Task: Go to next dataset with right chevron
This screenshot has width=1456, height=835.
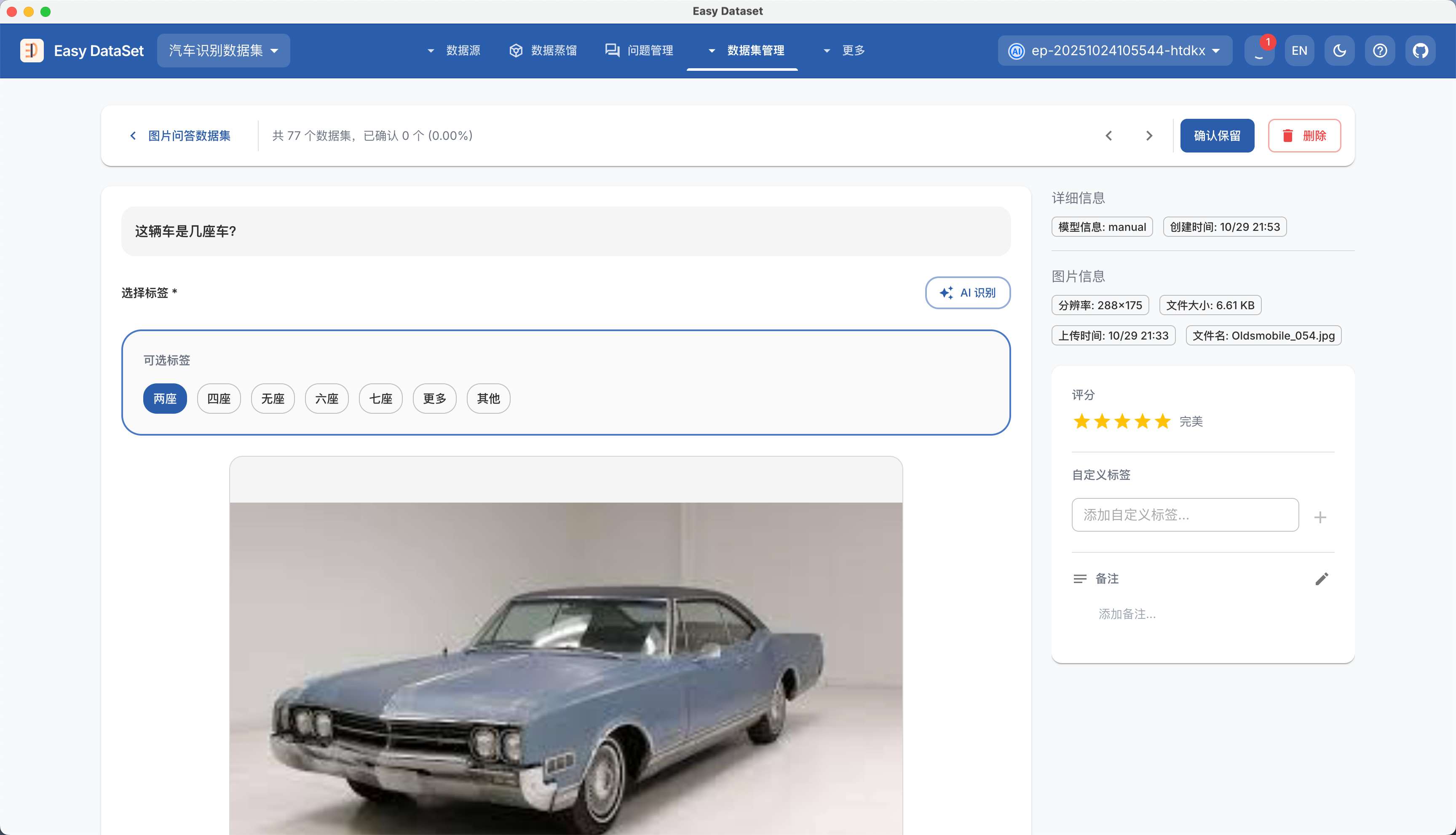Action: pyautogui.click(x=1148, y=136)
